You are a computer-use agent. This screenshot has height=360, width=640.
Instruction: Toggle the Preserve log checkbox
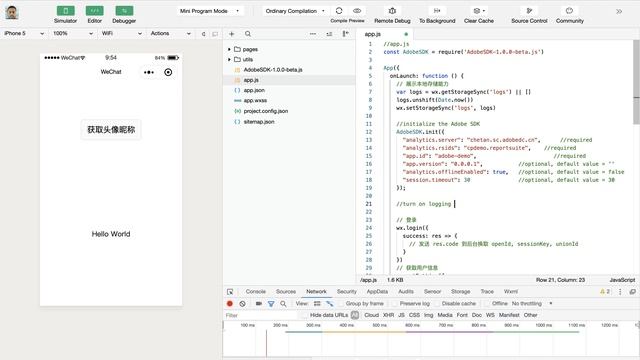tap(395, 304)
